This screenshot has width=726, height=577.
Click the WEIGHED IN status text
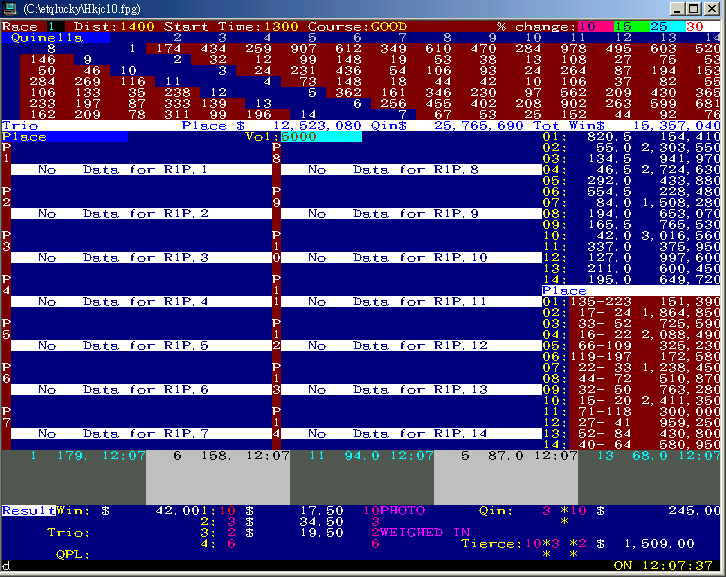point(406,532)
